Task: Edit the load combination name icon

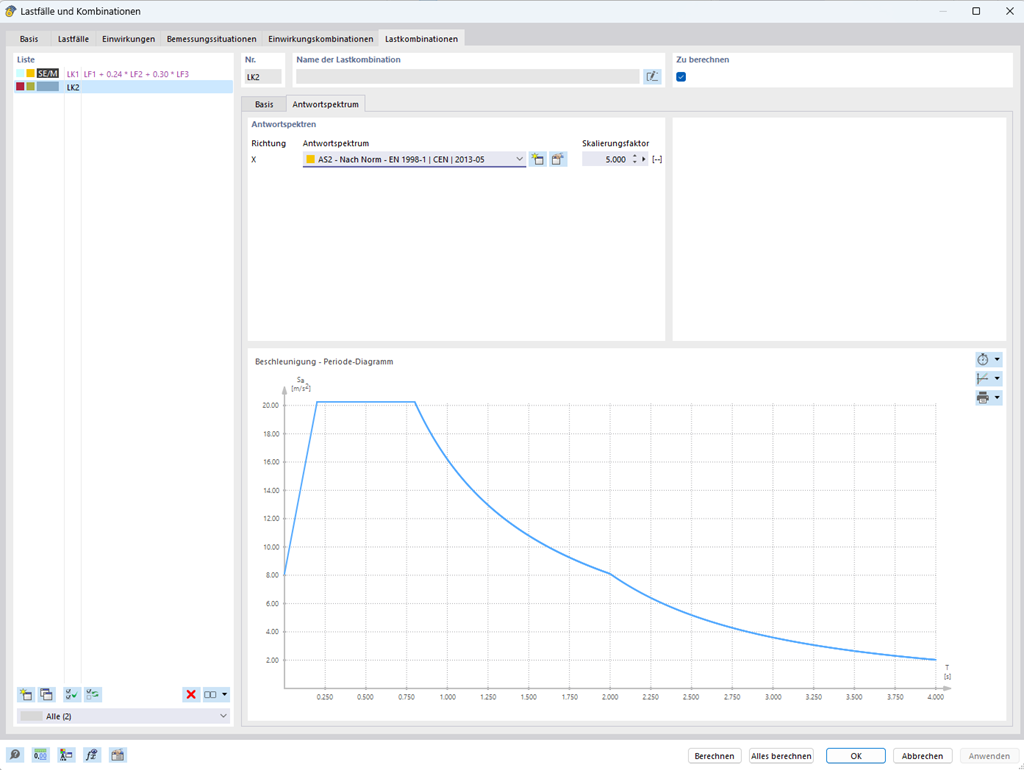Action: tap(652, 76)
